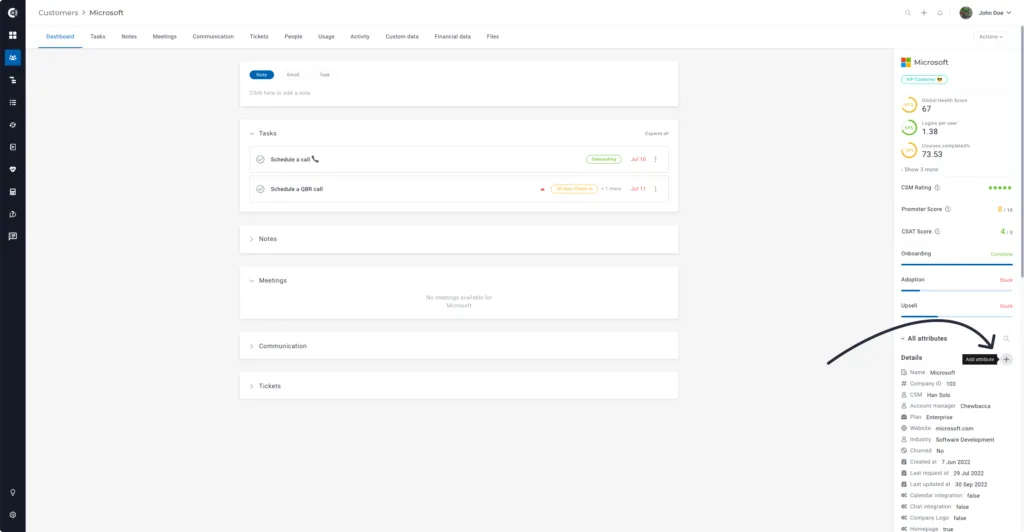Click the Global Health Score gauge
The width and height of the screenshot is (1024, 532).
(x=909, y=104)
